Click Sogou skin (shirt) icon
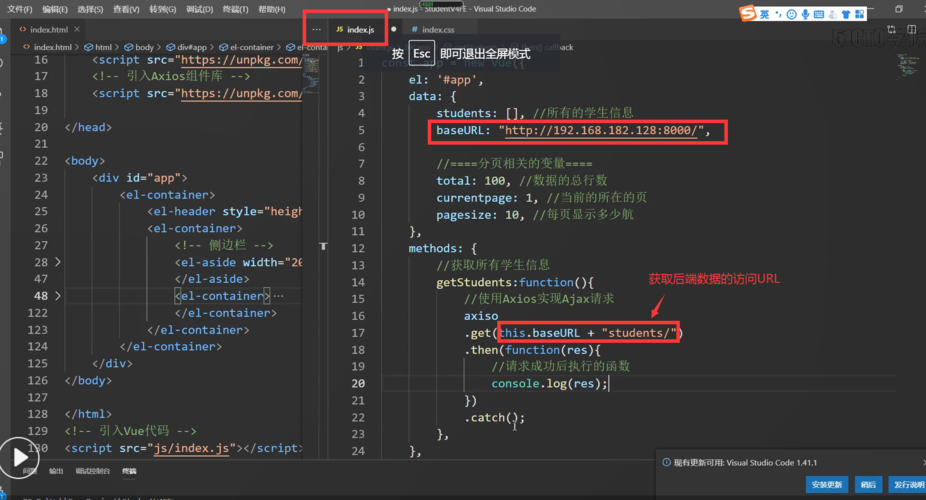Viewport: 926px width, 500px height. (x=846, y=14)
